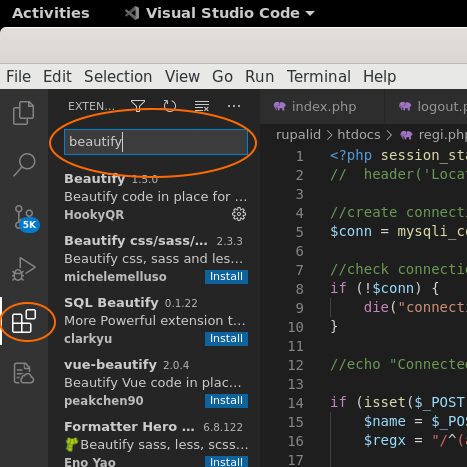Open the Search view in activity bar
467x467 pixels.
tap(24, 165)
